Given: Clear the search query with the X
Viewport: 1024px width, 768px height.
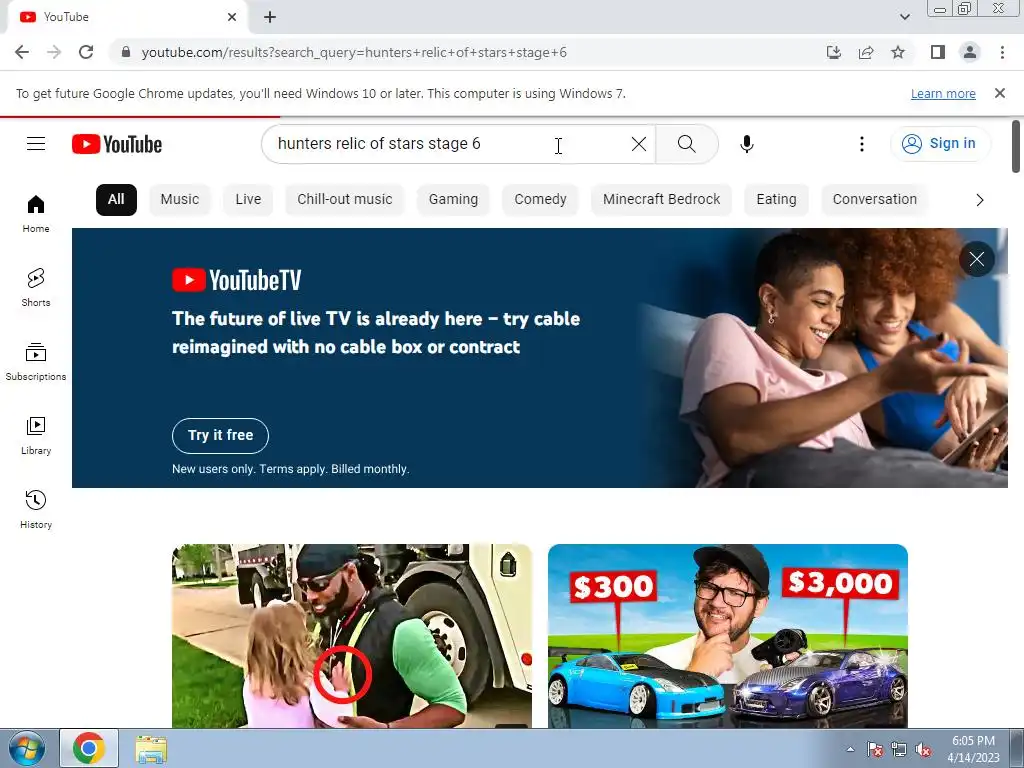Looking at the screenshot, I should tap(639, 144).
